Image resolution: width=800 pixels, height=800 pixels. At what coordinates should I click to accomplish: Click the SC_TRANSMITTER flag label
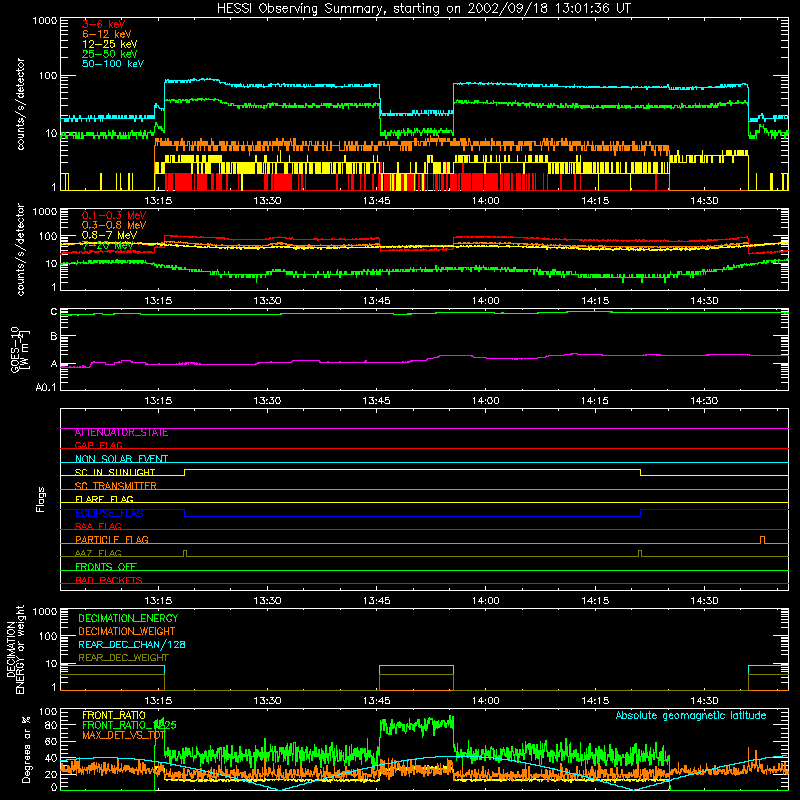coord(115,486)
